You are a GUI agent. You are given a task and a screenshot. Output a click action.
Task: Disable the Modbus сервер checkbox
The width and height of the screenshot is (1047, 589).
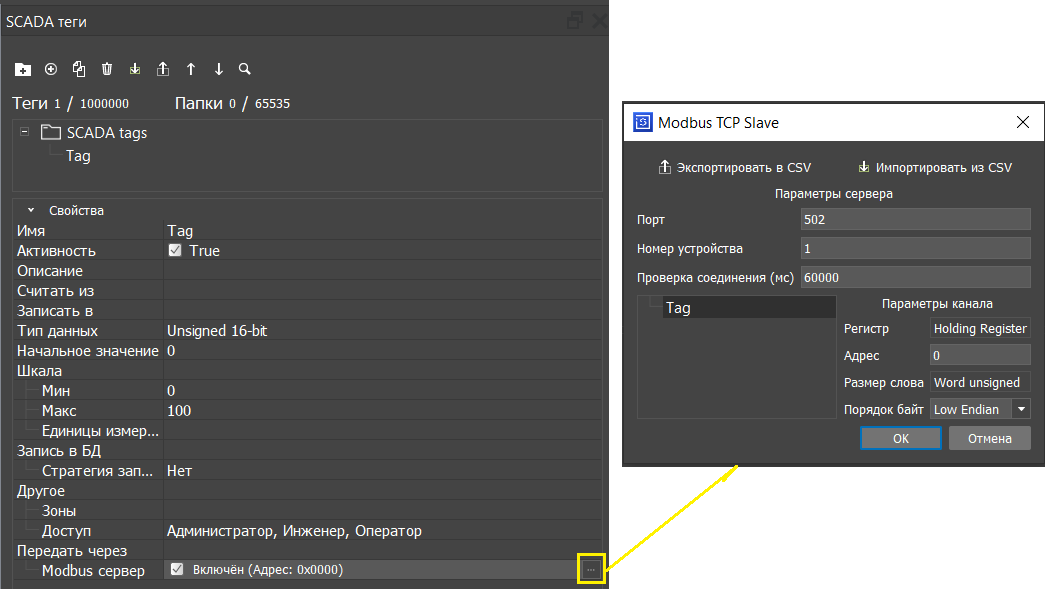[x=177, y=570]
